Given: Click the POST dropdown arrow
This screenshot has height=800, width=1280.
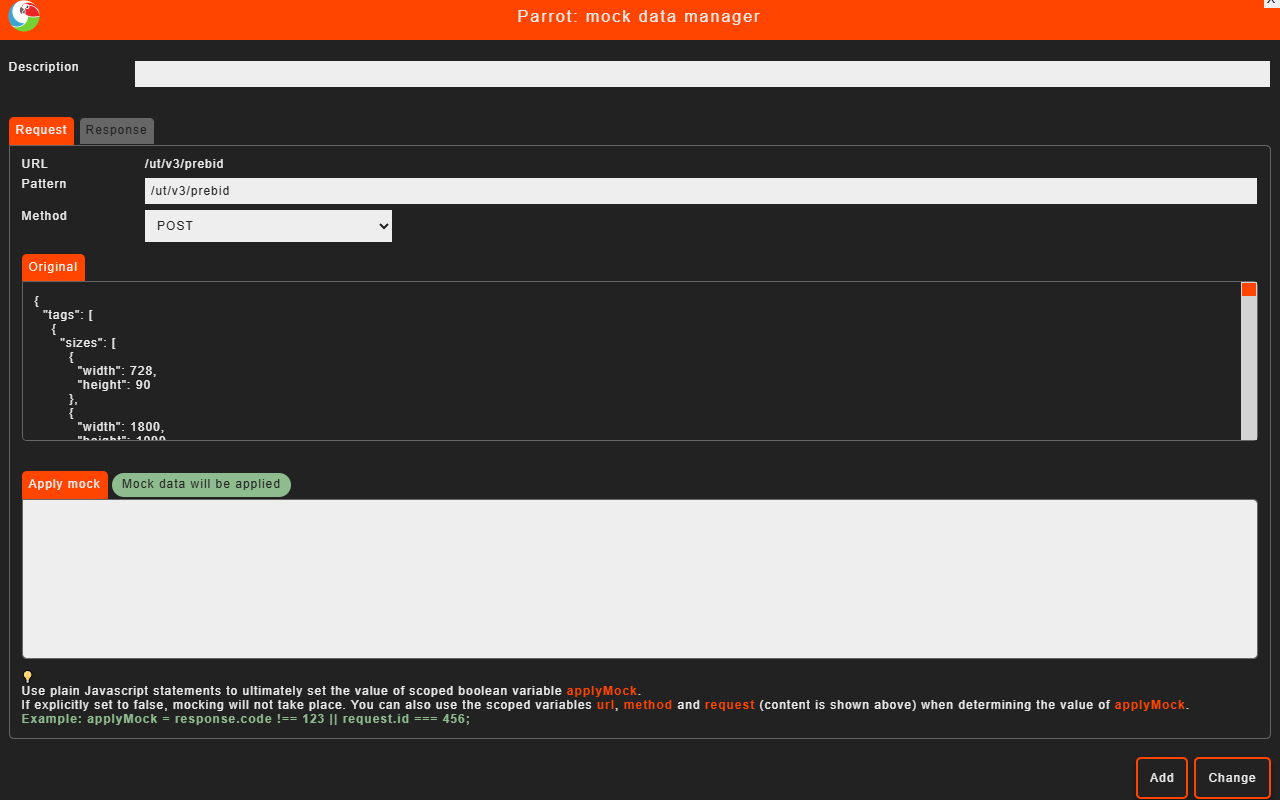Looking at the screenshot, I should pyautogui.click(x=382, y=225).
